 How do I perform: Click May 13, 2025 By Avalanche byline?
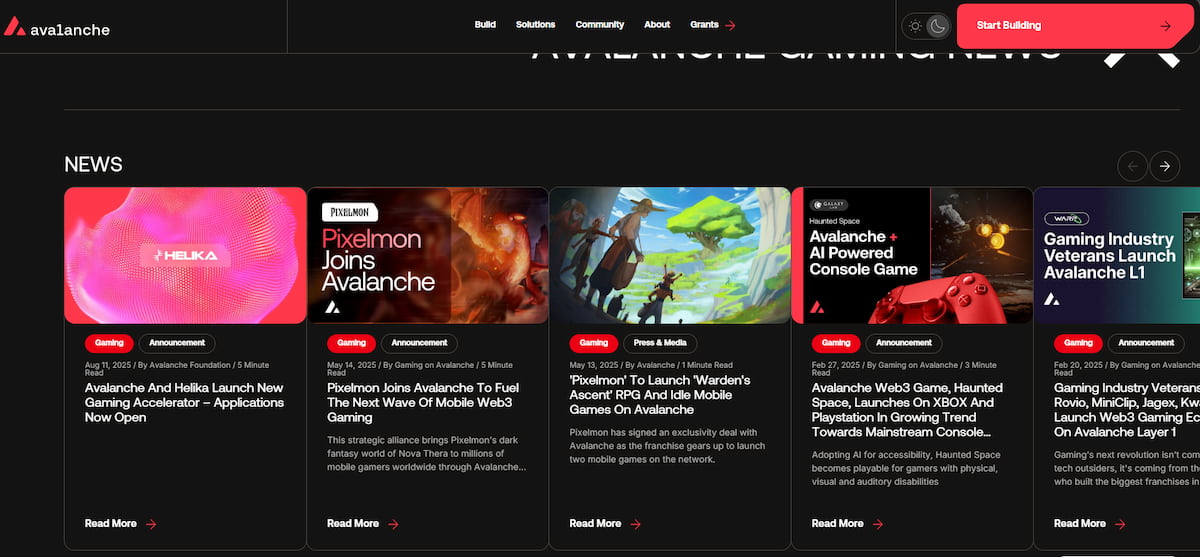tap(651, 365)
